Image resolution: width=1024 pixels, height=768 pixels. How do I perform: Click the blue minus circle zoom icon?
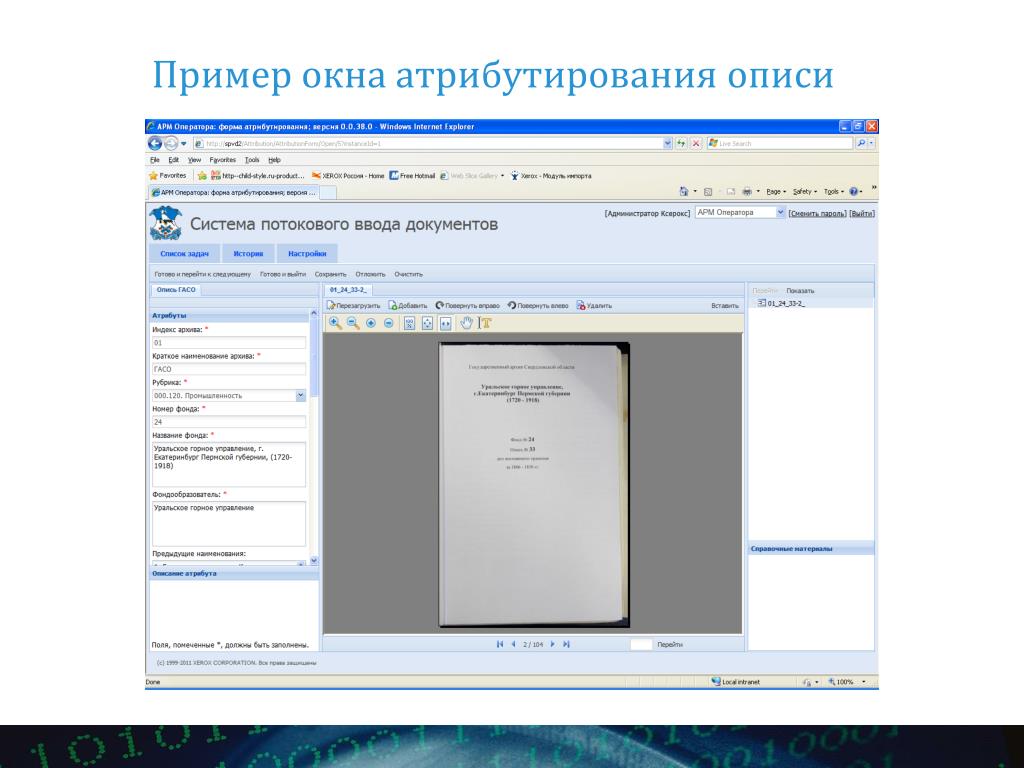[389, 323]
